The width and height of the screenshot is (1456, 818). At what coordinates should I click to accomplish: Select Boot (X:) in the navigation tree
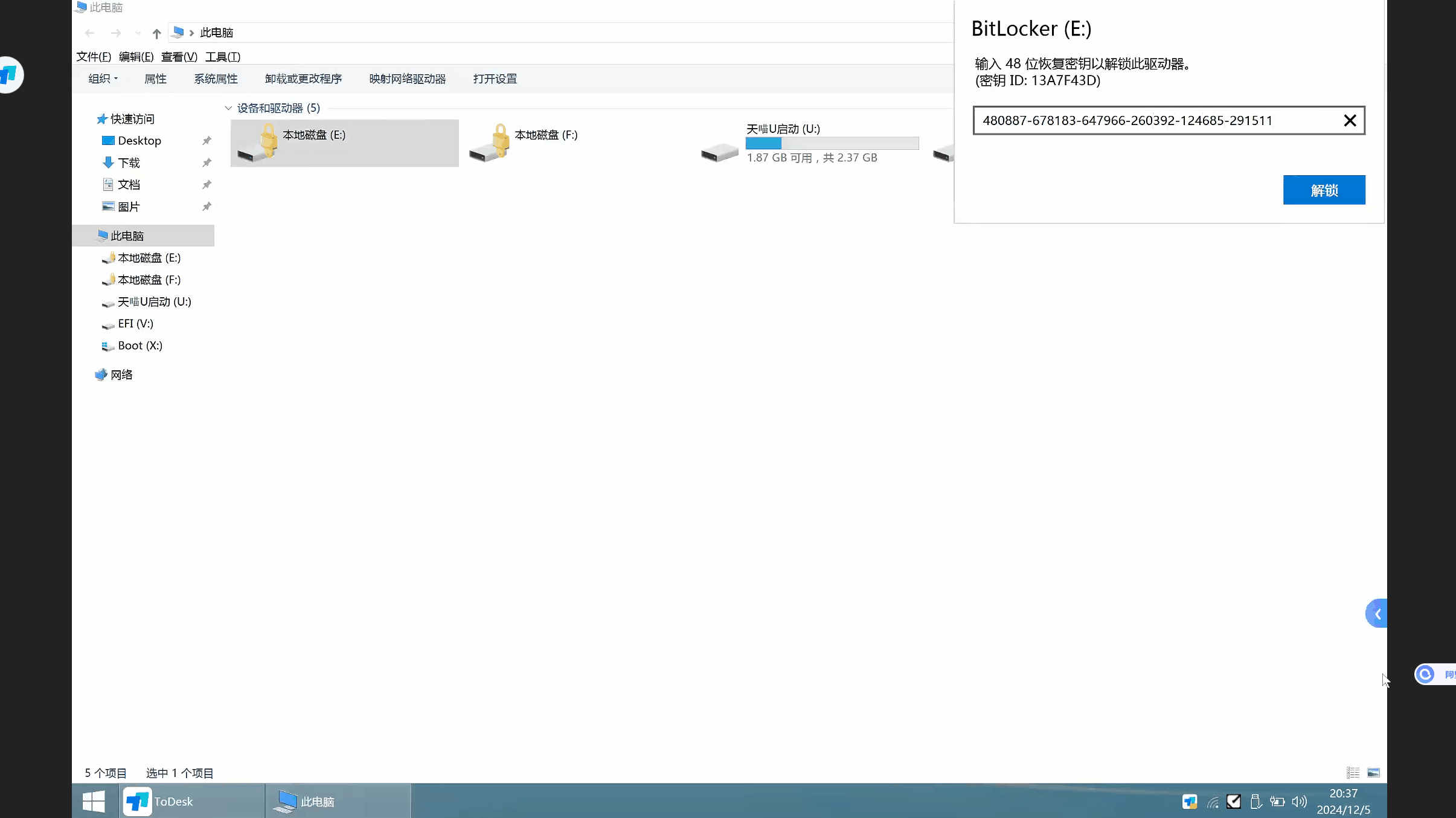point(140,346)
